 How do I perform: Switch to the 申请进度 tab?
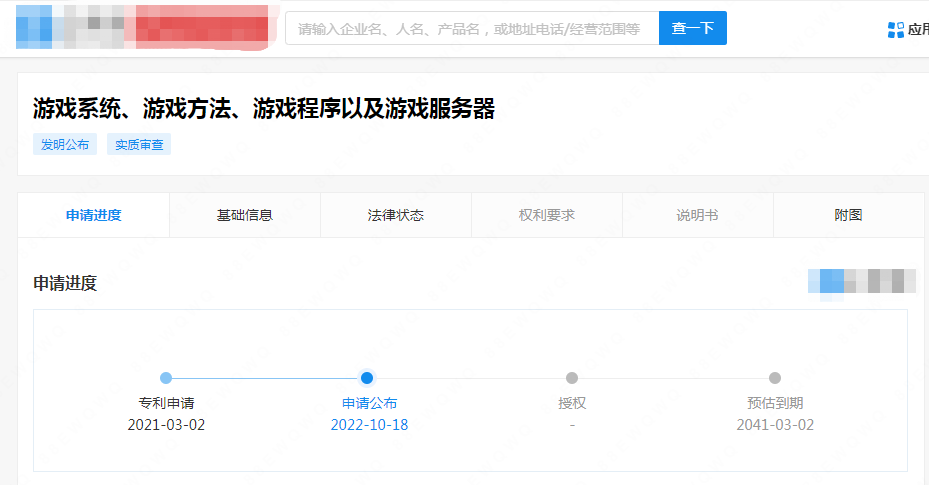[94, 215]
